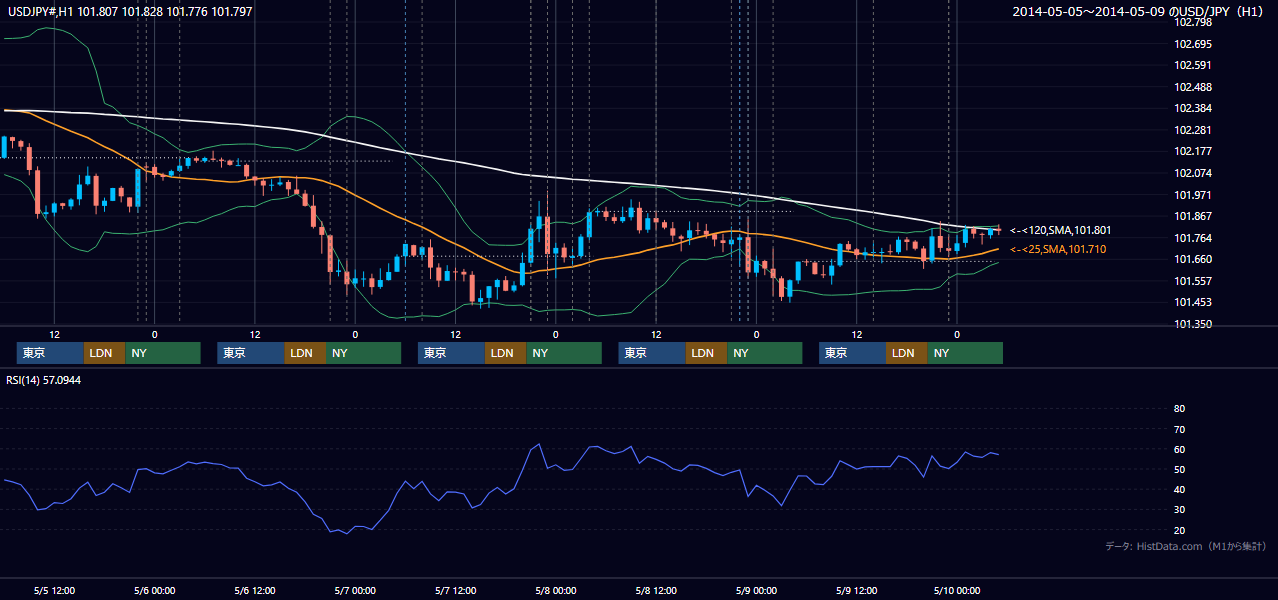
Task: Click RSI scale level 50
Action: click(1179, 469)
